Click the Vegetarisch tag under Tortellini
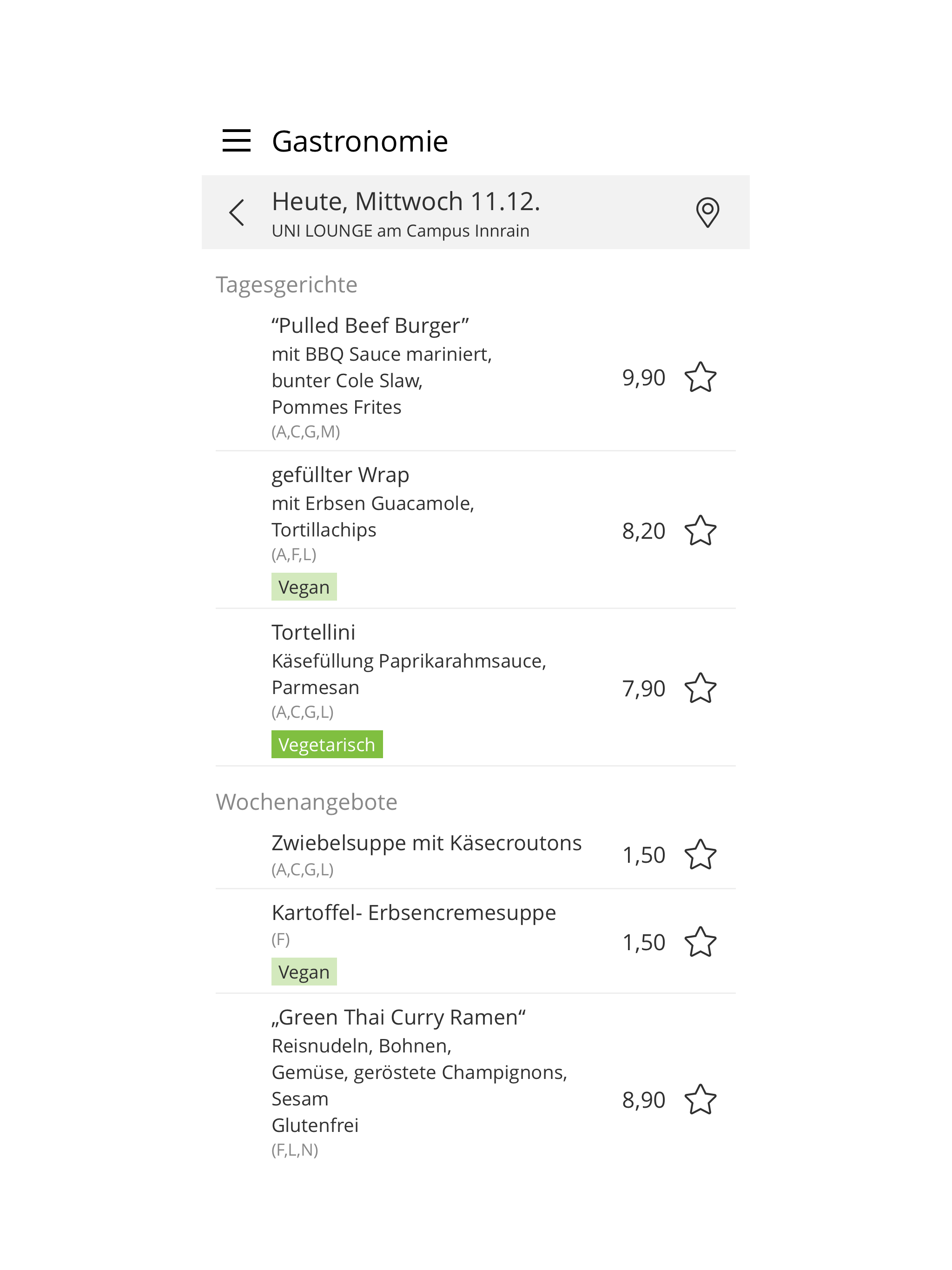The height and width of the screenshot is (1270, 952). point(327,744)
